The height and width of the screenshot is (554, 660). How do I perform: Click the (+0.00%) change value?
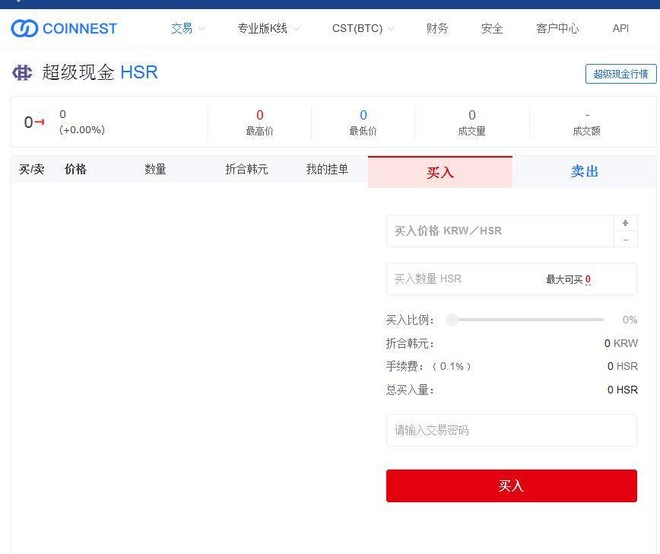point(82,130)
